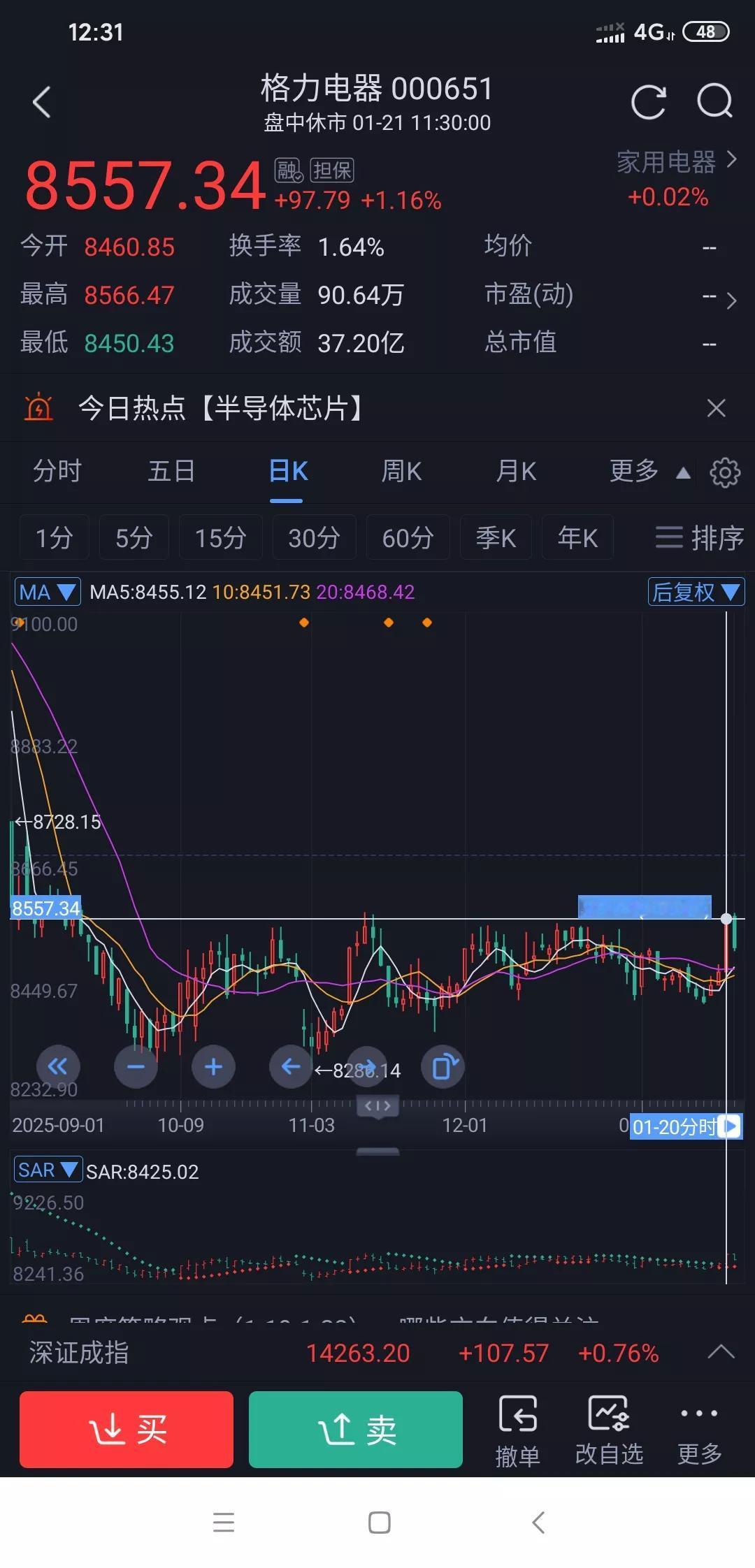755x1568 pixels.
Task: Tap the 融 margin trading badge
Action: (x=288, y=170)
